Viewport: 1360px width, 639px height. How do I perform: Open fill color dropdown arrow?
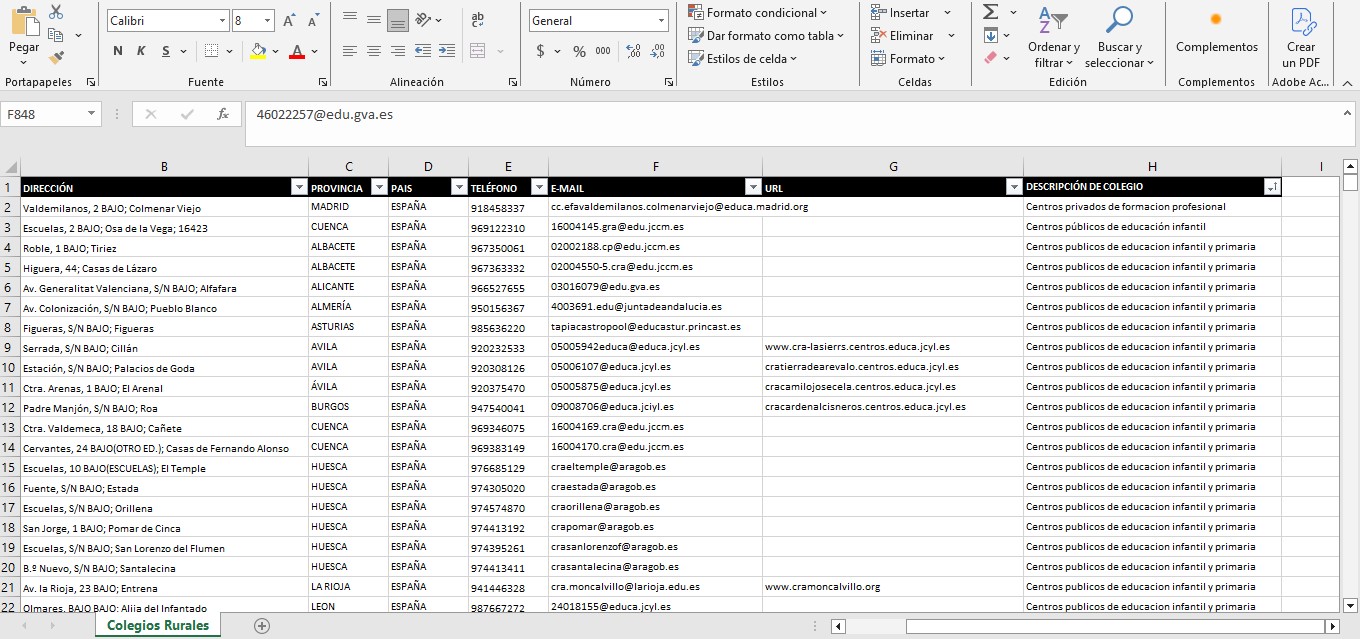tap(275, 51)
